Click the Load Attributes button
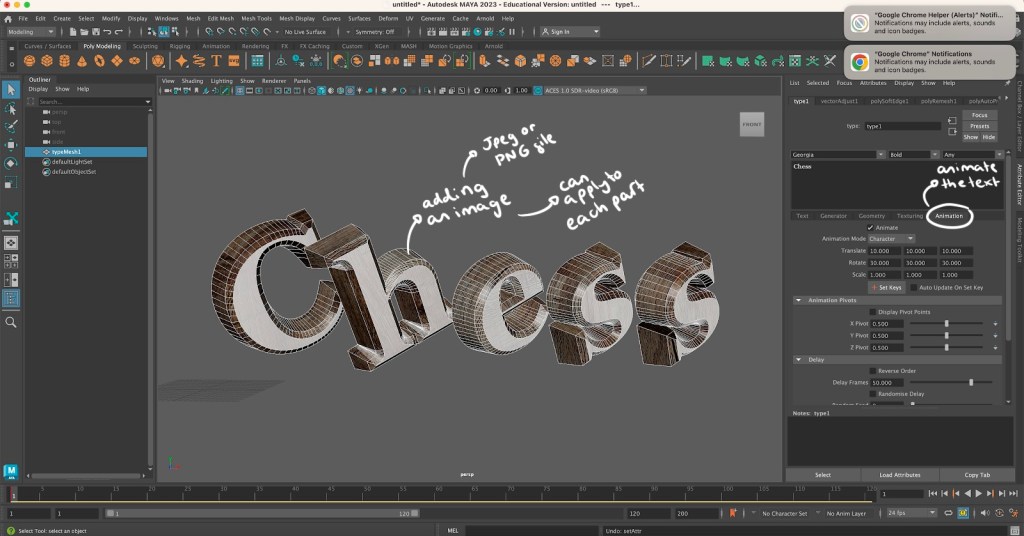This screenshot has width=1024, height=536. coord(899,475)
